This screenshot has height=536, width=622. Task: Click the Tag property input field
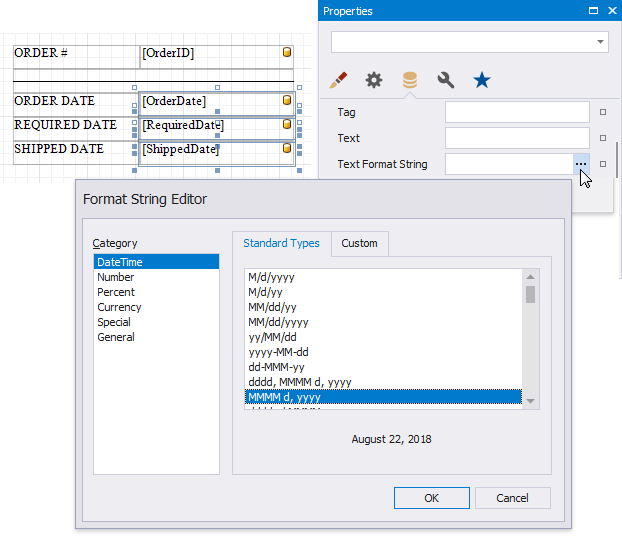[516, 113]
